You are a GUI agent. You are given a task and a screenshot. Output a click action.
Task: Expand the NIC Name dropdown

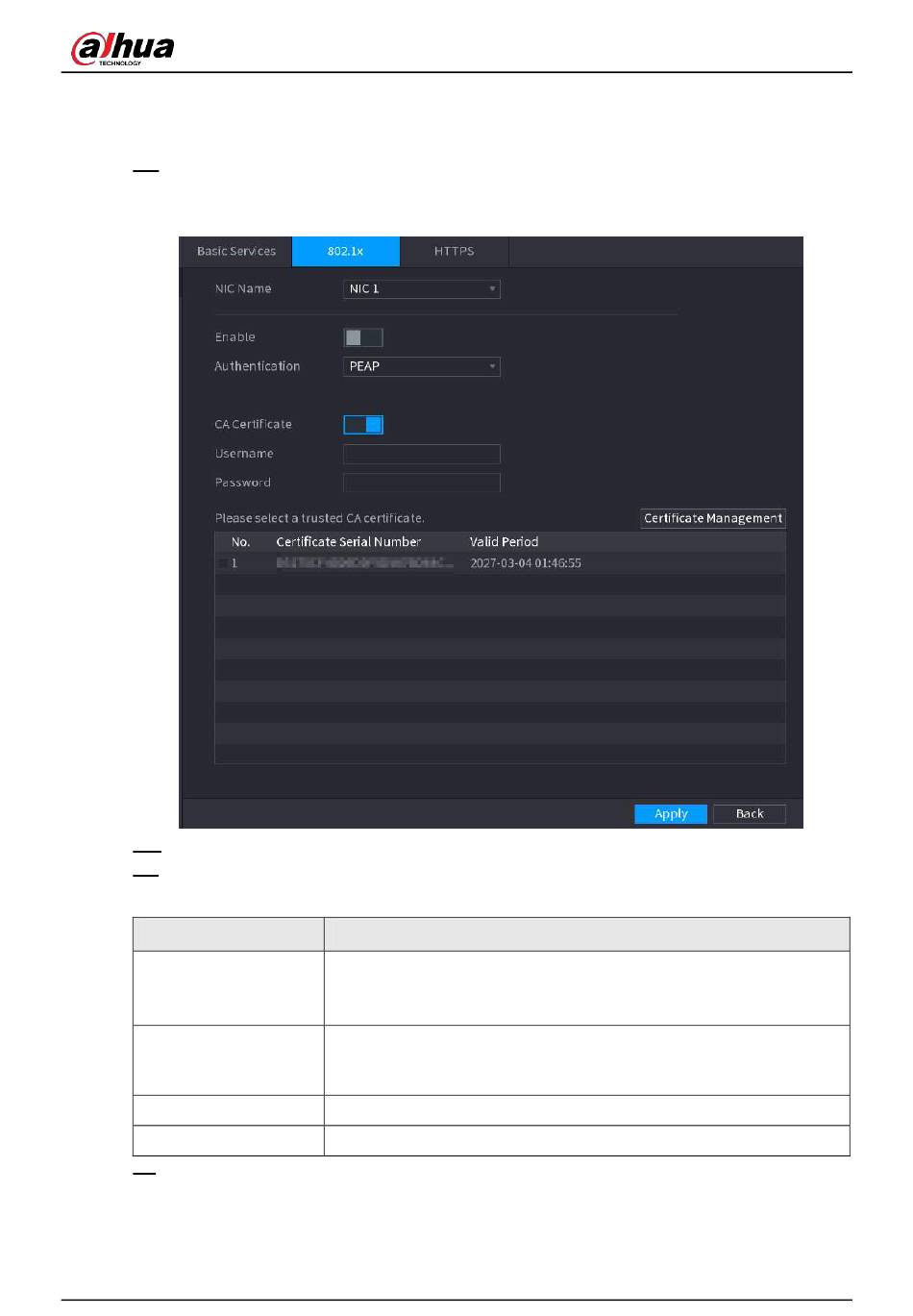pyautogui.click(x=421, y=289)
